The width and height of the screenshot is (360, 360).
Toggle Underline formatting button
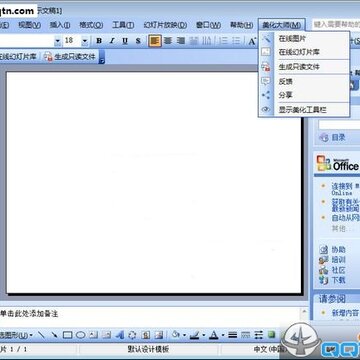click(x=125, y=41)
